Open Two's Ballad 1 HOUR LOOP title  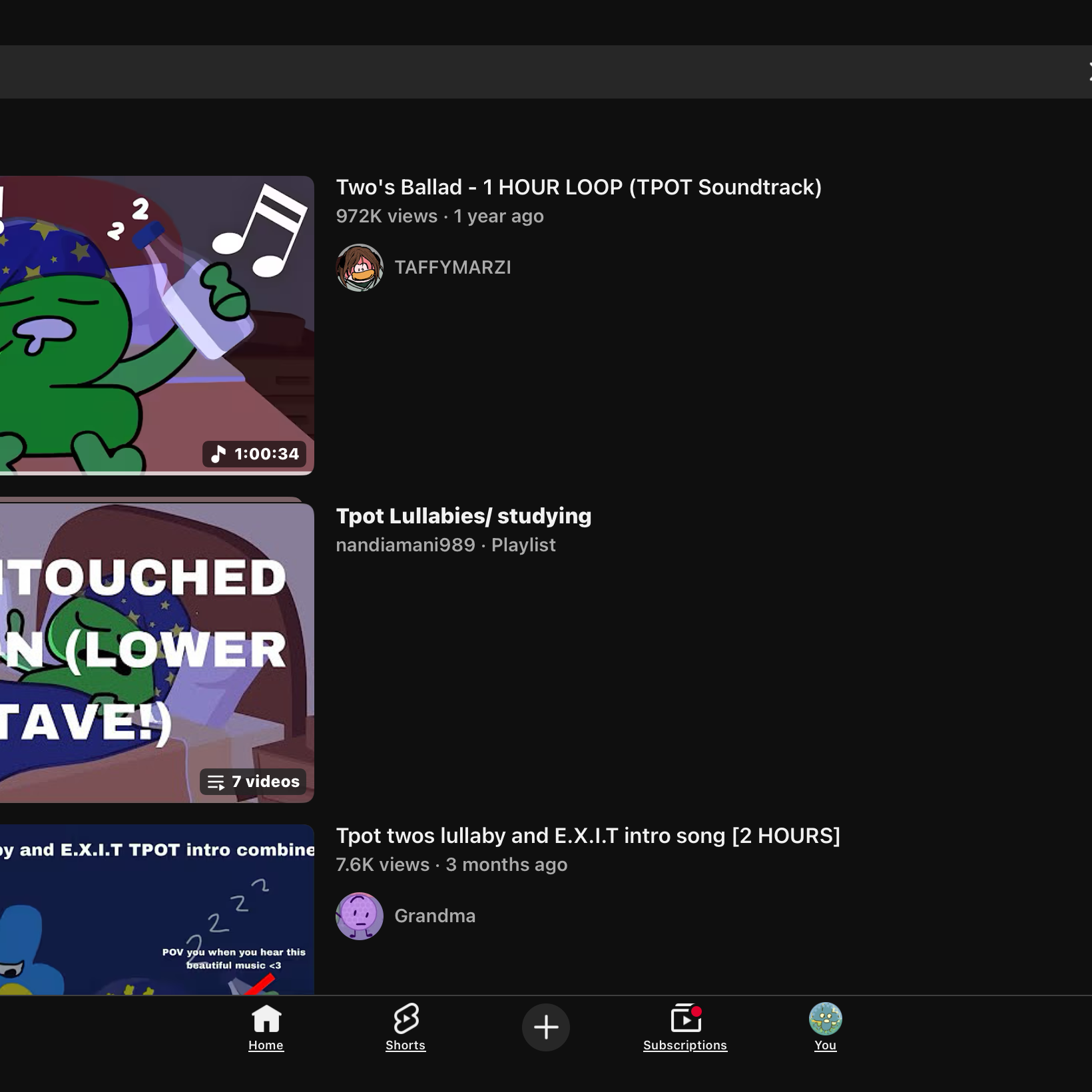(x=579, y=187)
